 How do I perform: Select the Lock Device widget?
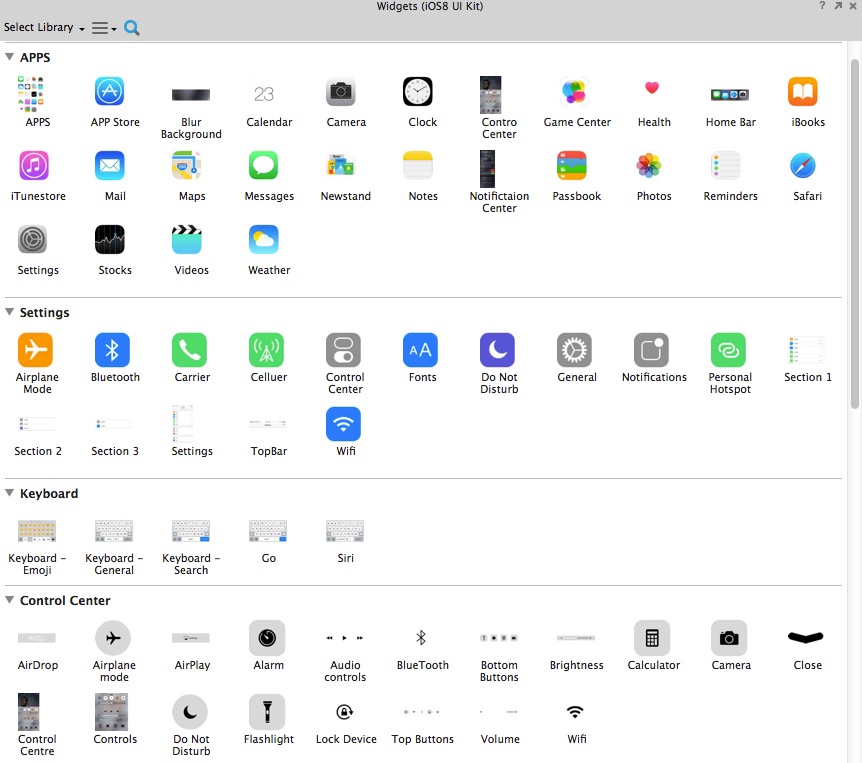(344, 712)
